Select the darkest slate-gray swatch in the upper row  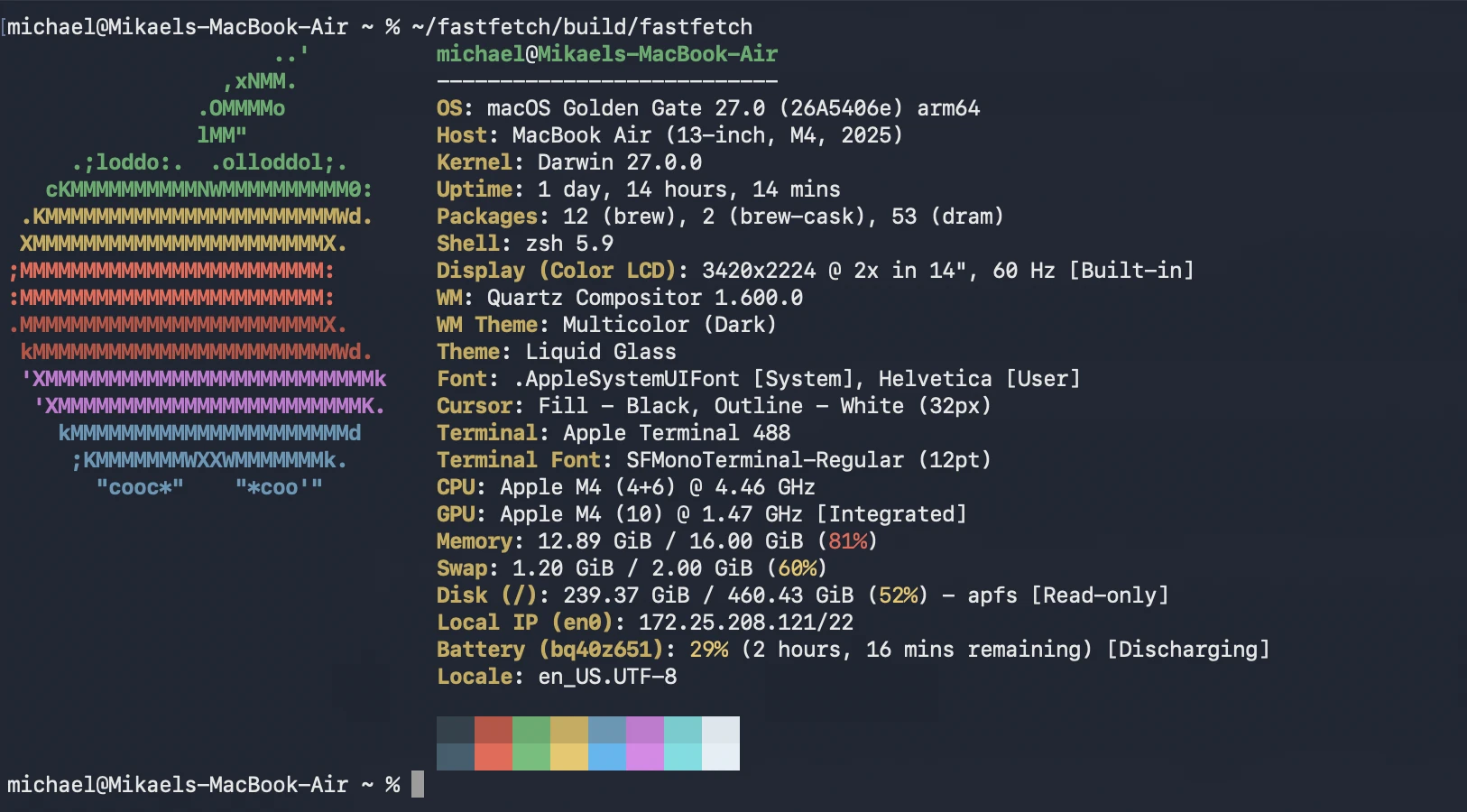click(x=456, y=730)
